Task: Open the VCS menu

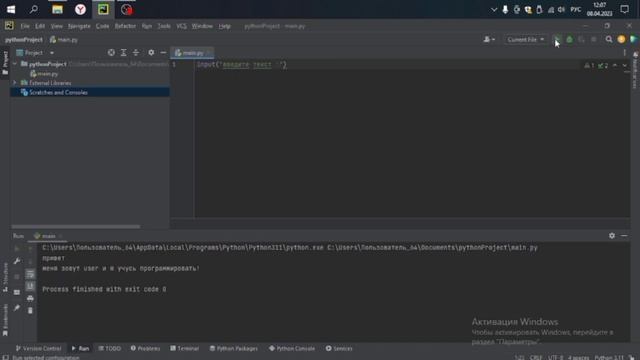Action: [x=182, y=26]
